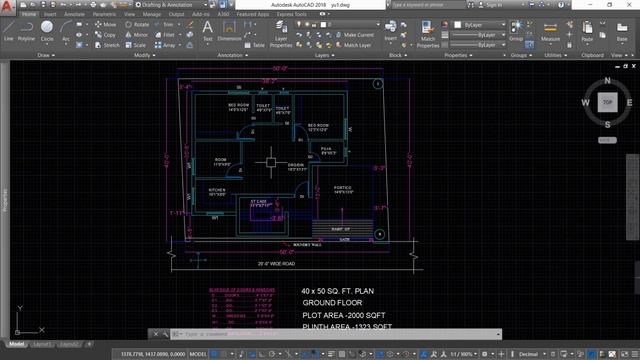Toggle grid display in status bar
Screen dimensions: 640x360
pos(214,354)
